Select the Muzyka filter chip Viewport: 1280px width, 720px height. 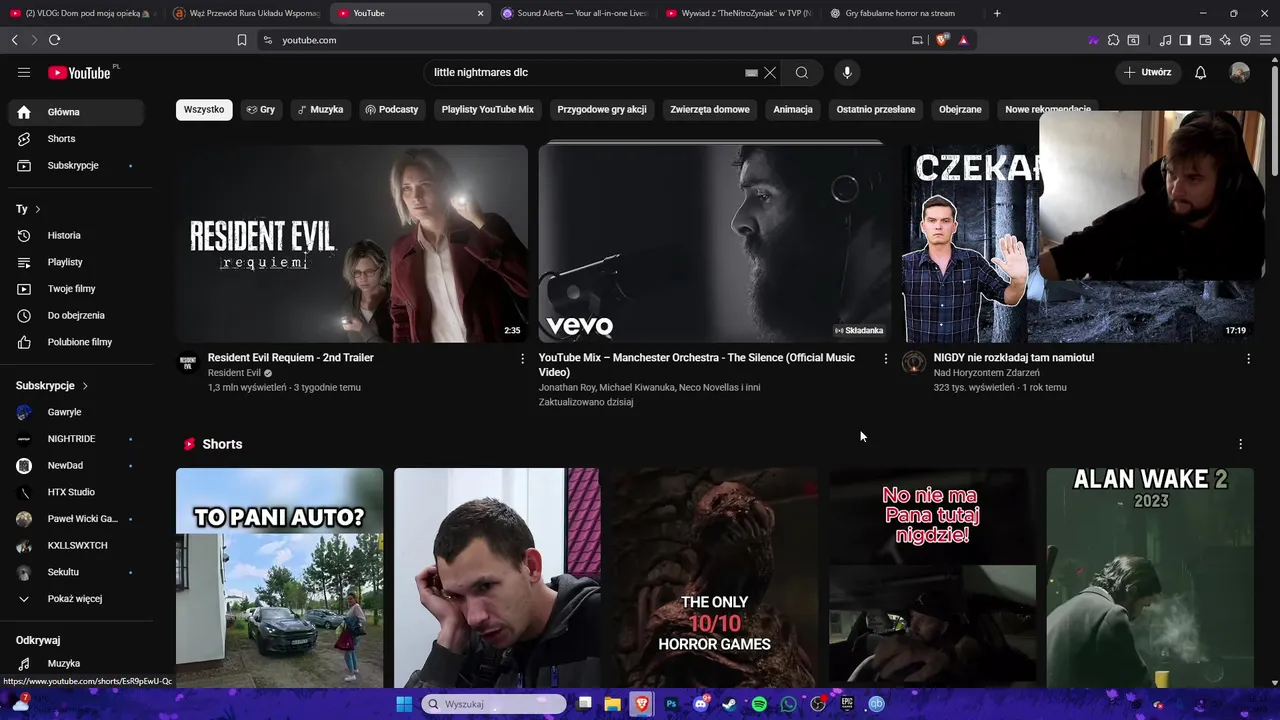(320, 109)
